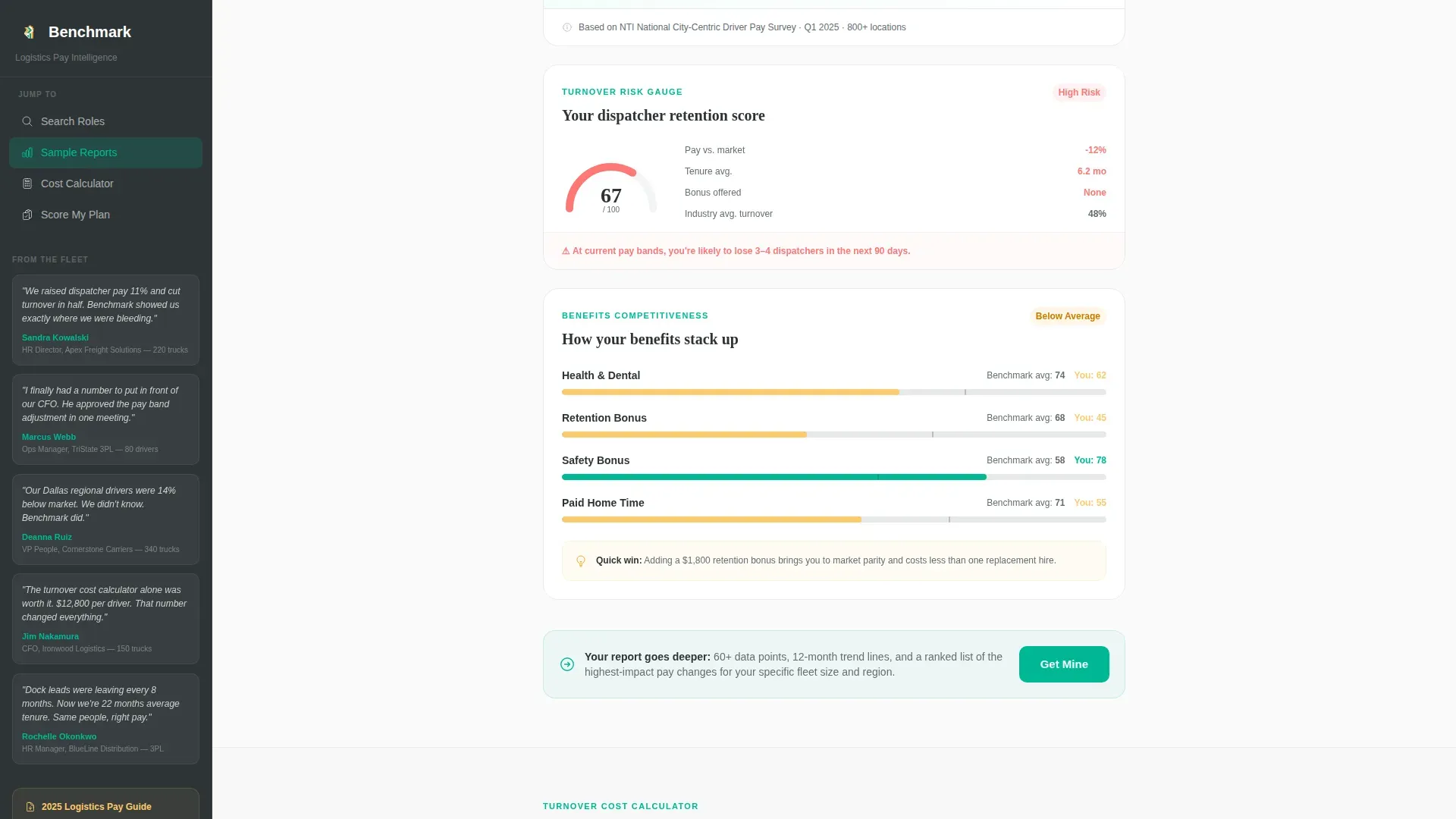
Task: Click the Paid Home Time progress bar
Action: coord(833,519)
